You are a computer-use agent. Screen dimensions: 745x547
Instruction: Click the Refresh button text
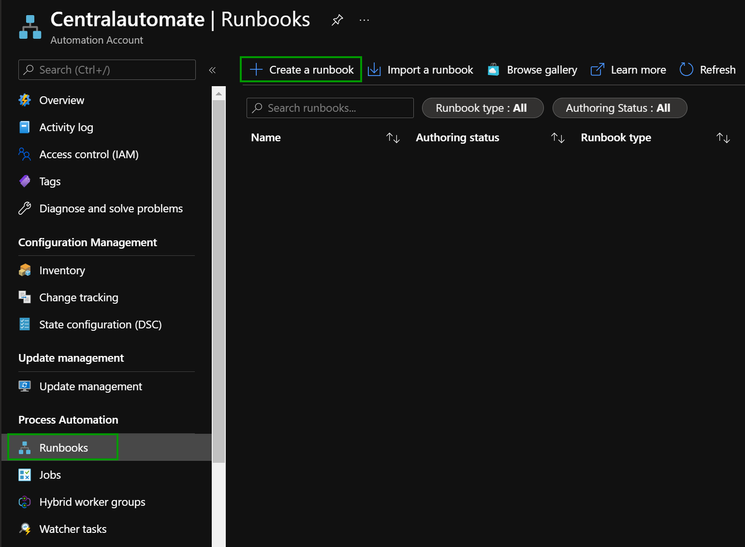tap(717, 70)
